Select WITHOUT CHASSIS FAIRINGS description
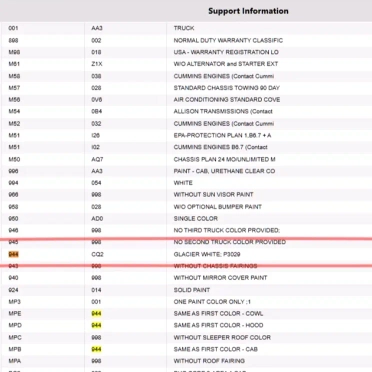Viewport: 372px width, 372px height. pos(215,266)
